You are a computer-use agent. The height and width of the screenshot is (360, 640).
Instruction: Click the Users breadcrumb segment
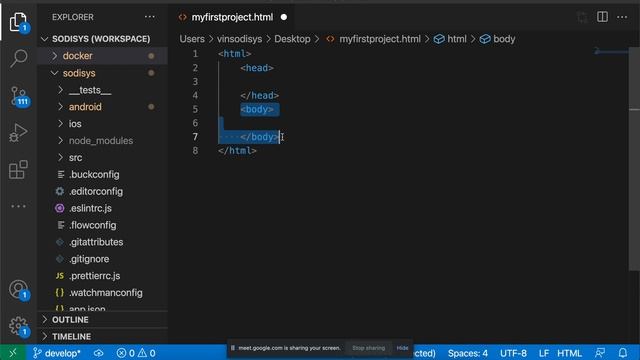click(x=192, y=39)
